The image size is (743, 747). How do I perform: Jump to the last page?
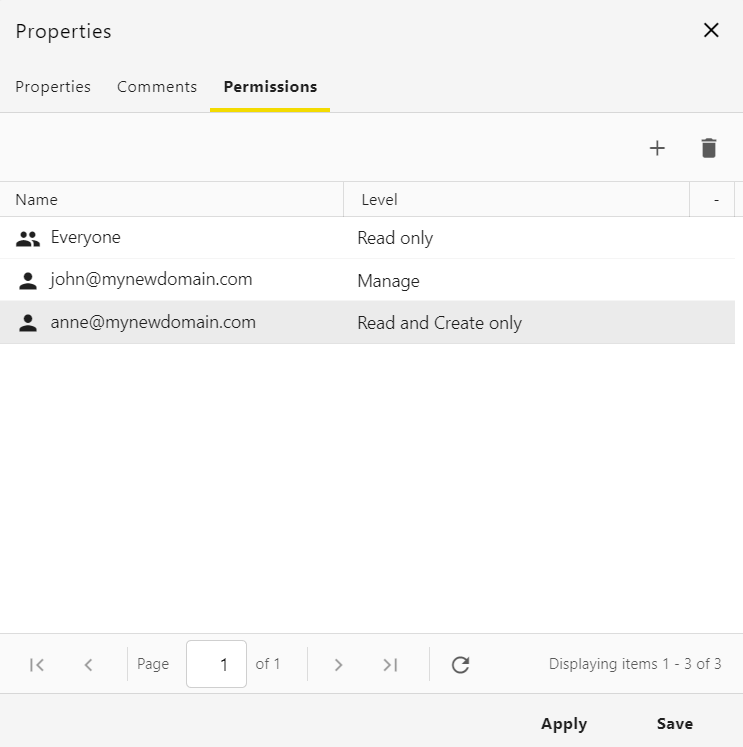[390, 665]
